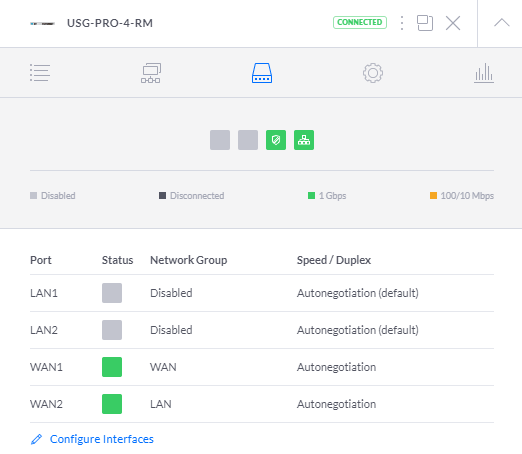
Task: Open the Statistics bar-chart tab
Action: click(x=484, y=73)
